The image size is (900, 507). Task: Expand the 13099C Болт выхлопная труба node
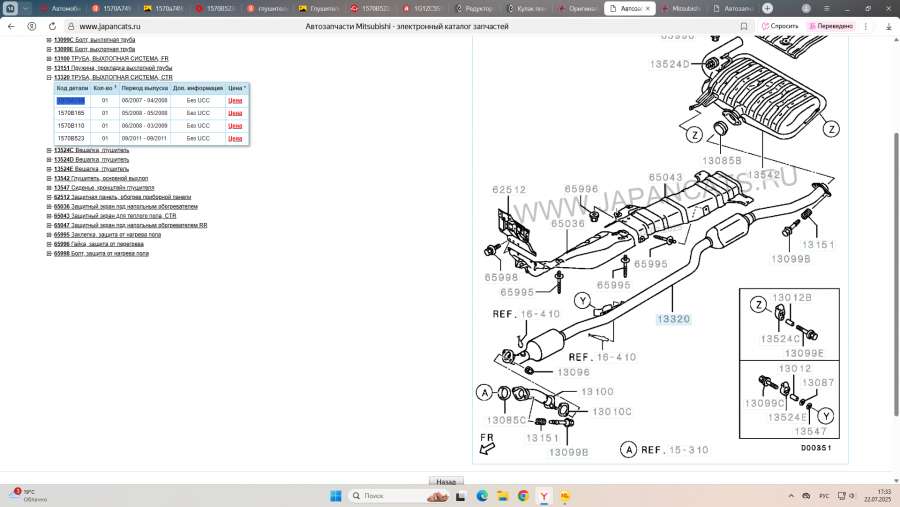click(x=49, y=40)
